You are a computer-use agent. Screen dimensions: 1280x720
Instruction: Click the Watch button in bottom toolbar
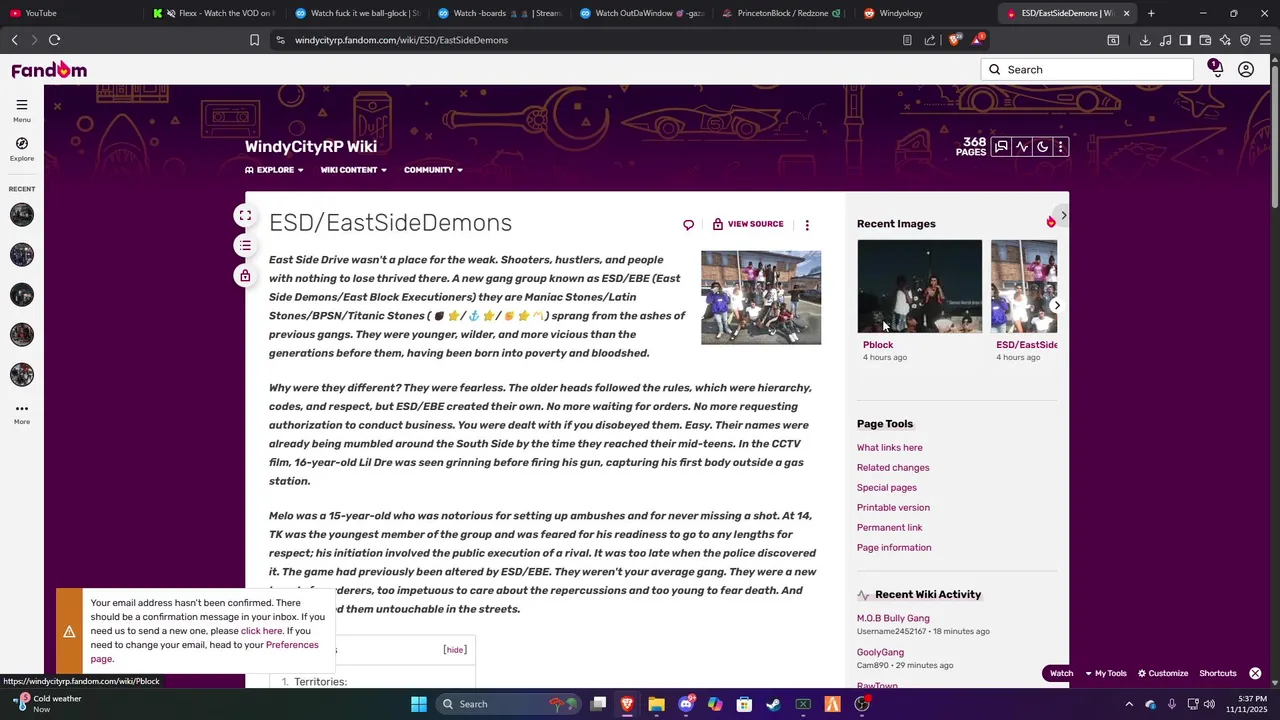[x=1061, y=674]
